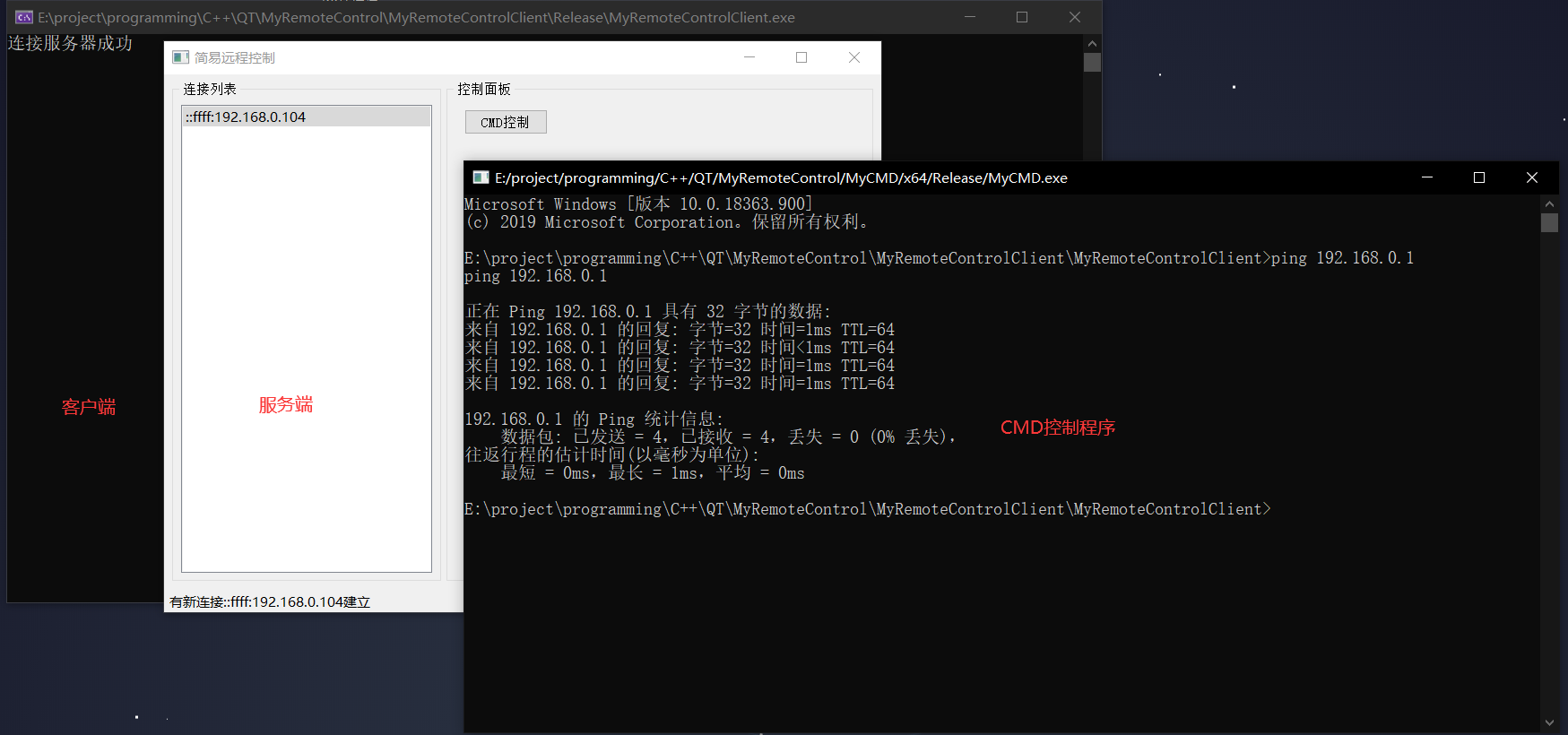
Task: Click the 连接列表 group label
Action: point(210,89)
